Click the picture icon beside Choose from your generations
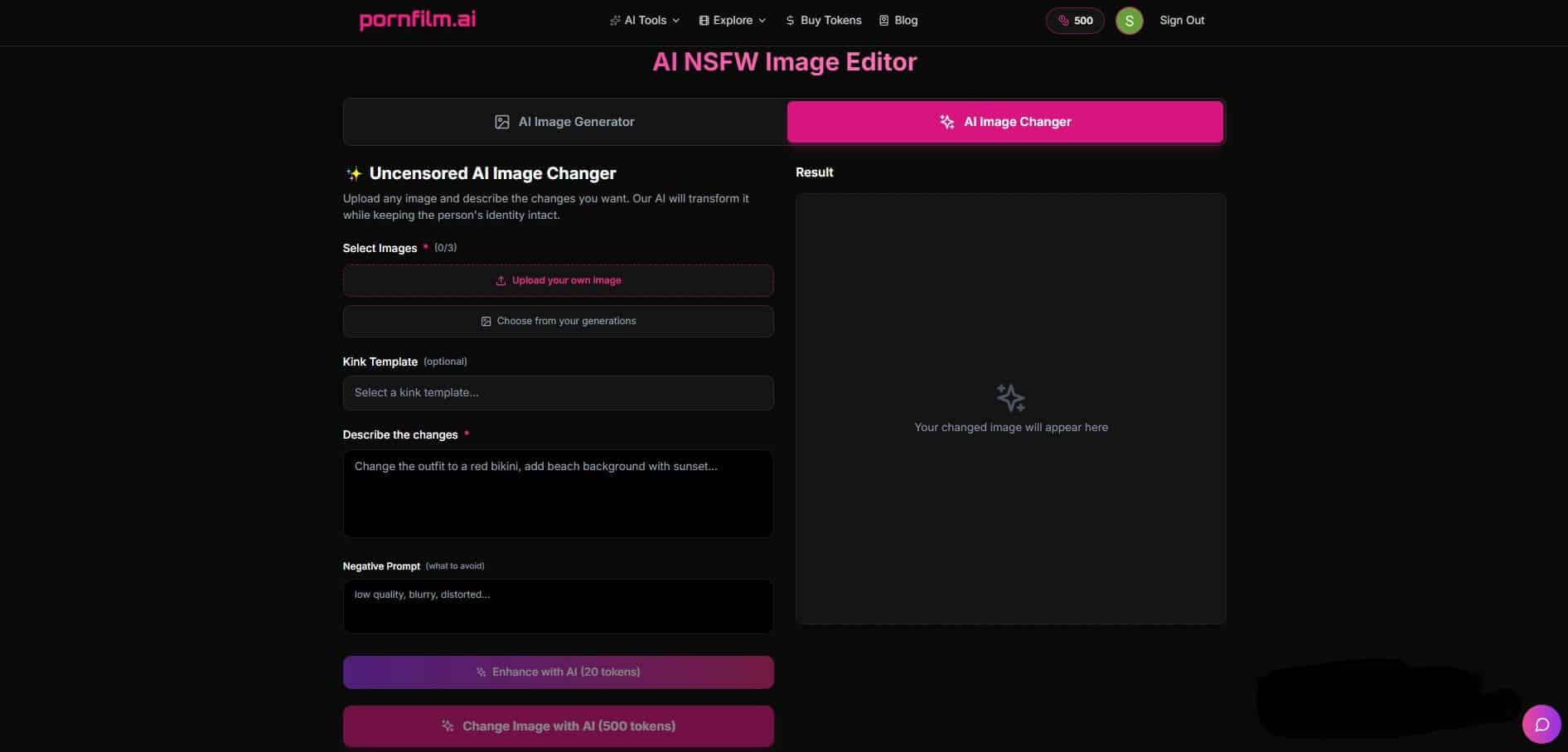The width and height of the screenshot is (1568, 752). [x=486, y=322]
